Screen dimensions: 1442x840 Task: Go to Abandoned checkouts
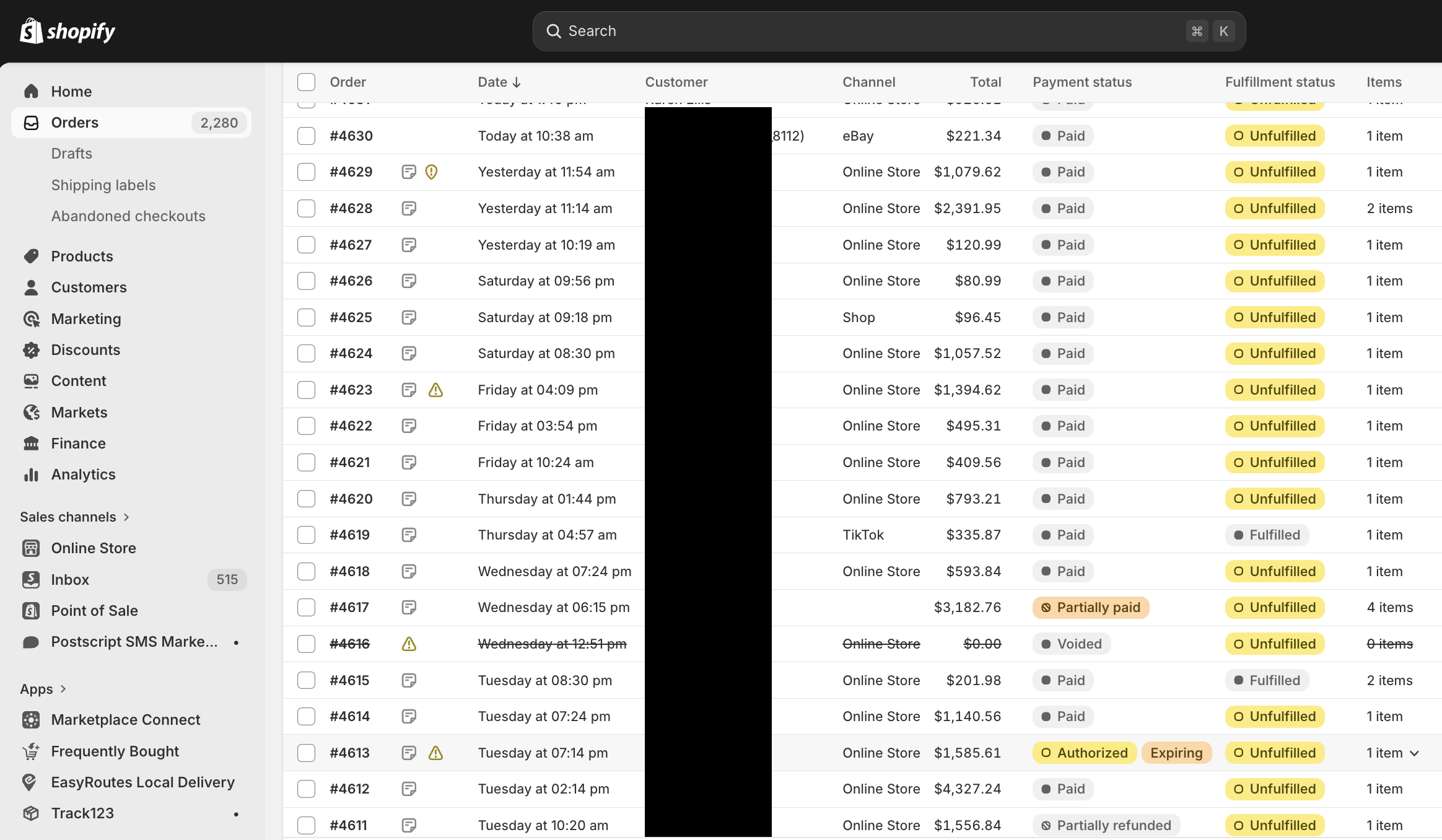coord(128,216)
